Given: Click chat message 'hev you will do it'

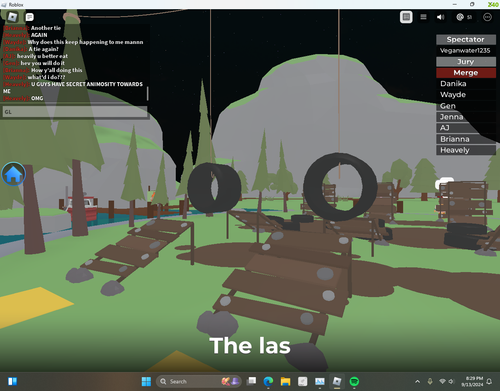Looking at the screenshot, I should click(x=43, y=63).
